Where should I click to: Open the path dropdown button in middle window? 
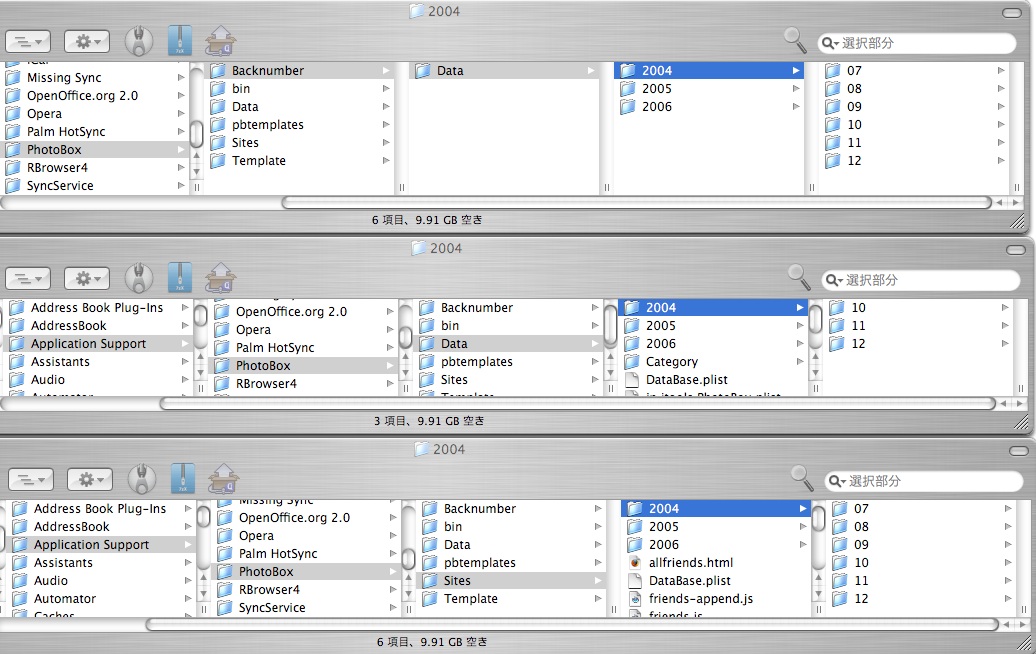pyautogui.click(x=29, y=279)
